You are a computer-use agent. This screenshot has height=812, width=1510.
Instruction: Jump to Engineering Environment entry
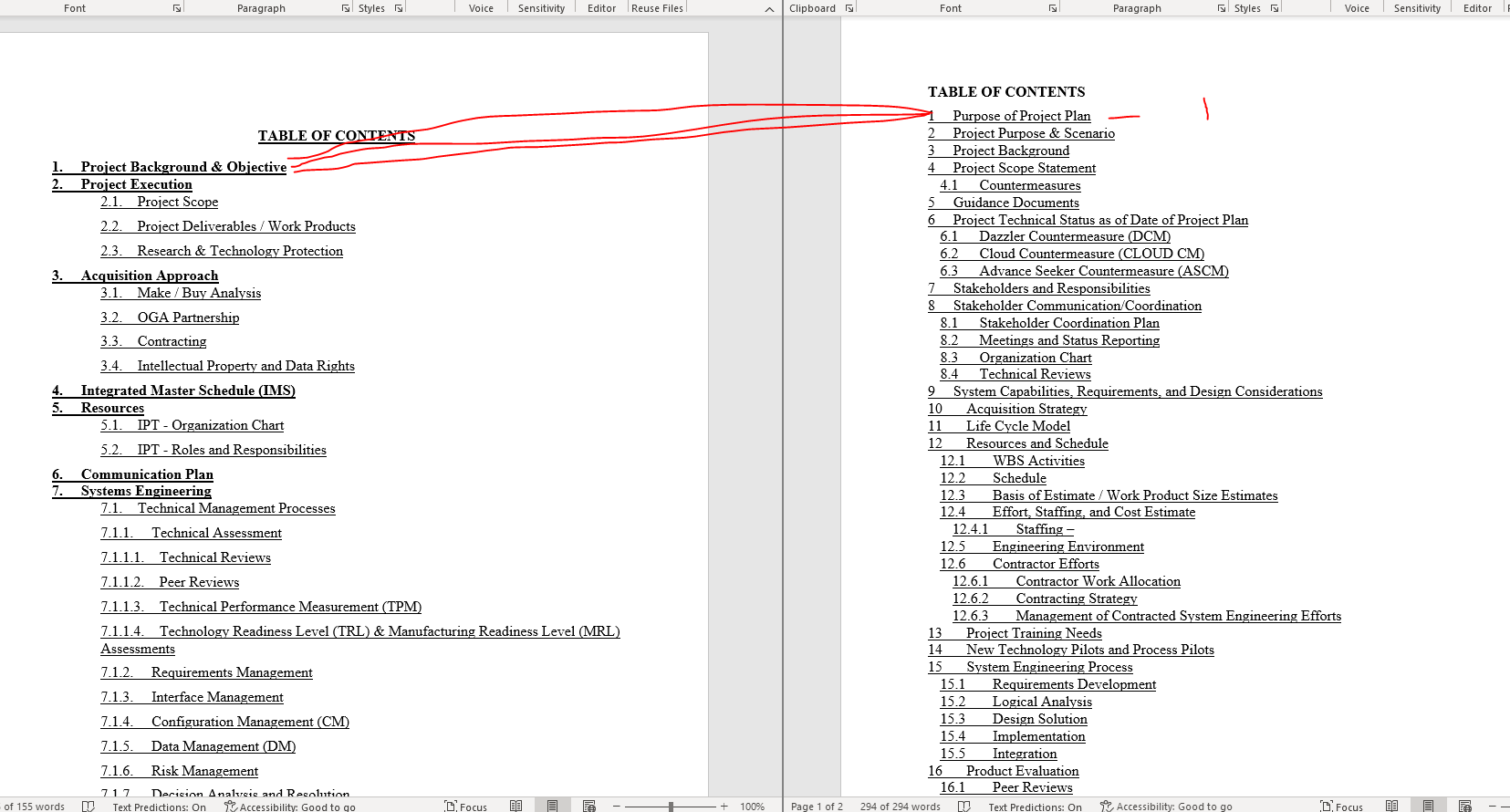1042,547
